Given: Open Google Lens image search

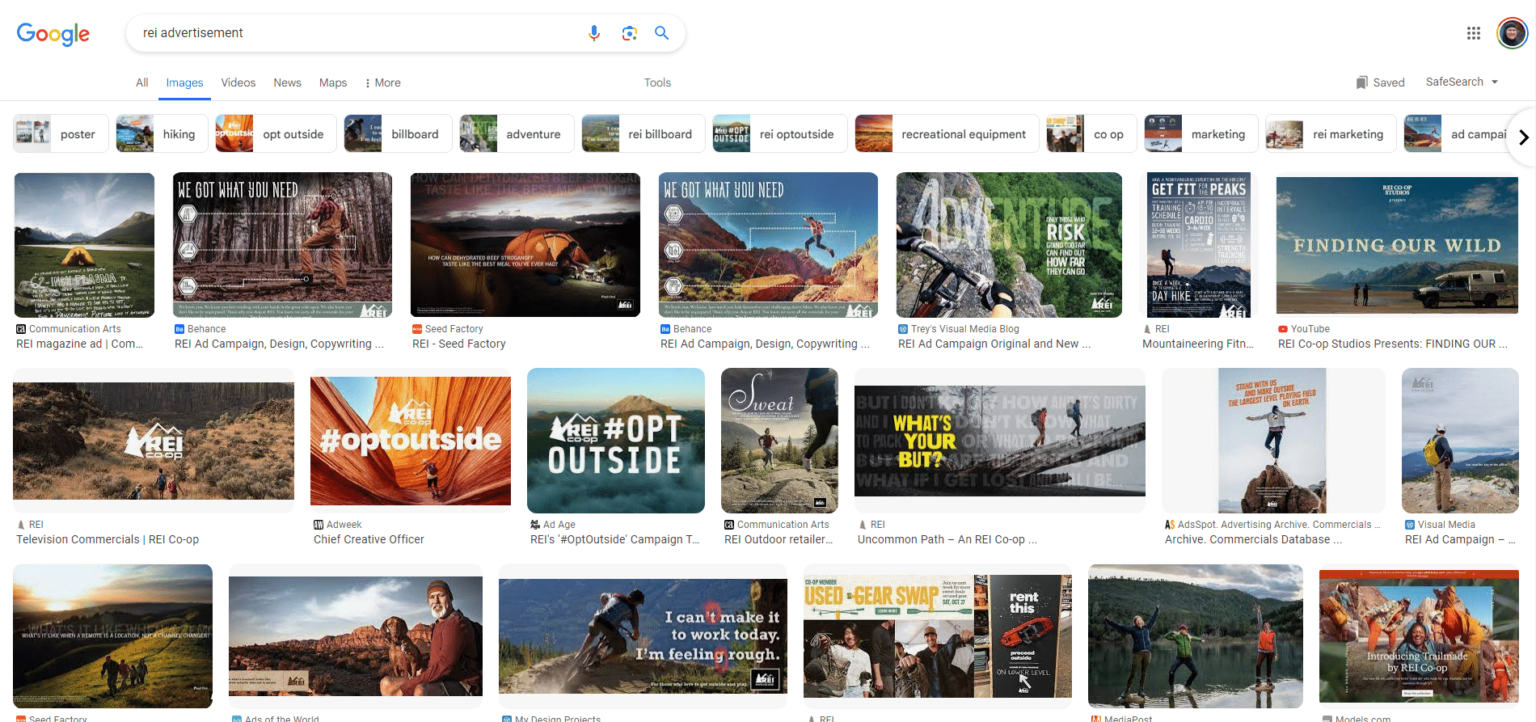Looking at the screenshot, I should tap(629, 33).
